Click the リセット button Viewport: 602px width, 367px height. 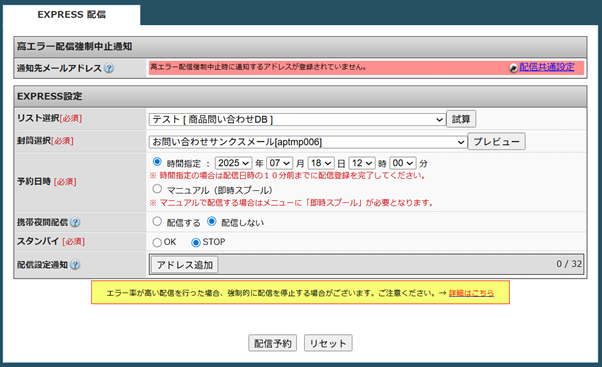[328, 343]
